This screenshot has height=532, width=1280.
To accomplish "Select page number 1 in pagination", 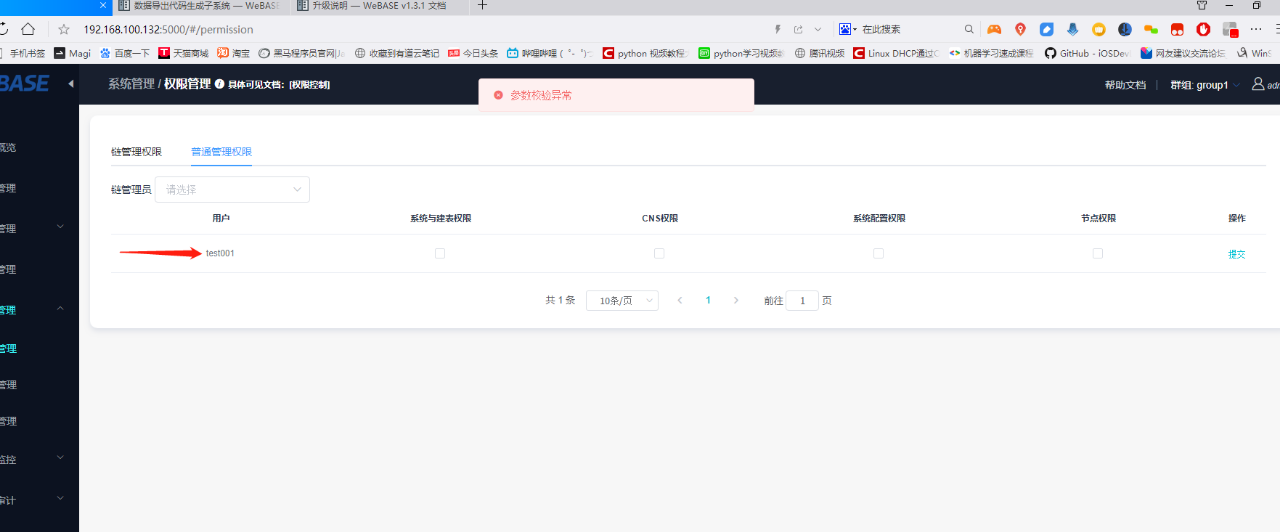I will (x=708, y=300).
